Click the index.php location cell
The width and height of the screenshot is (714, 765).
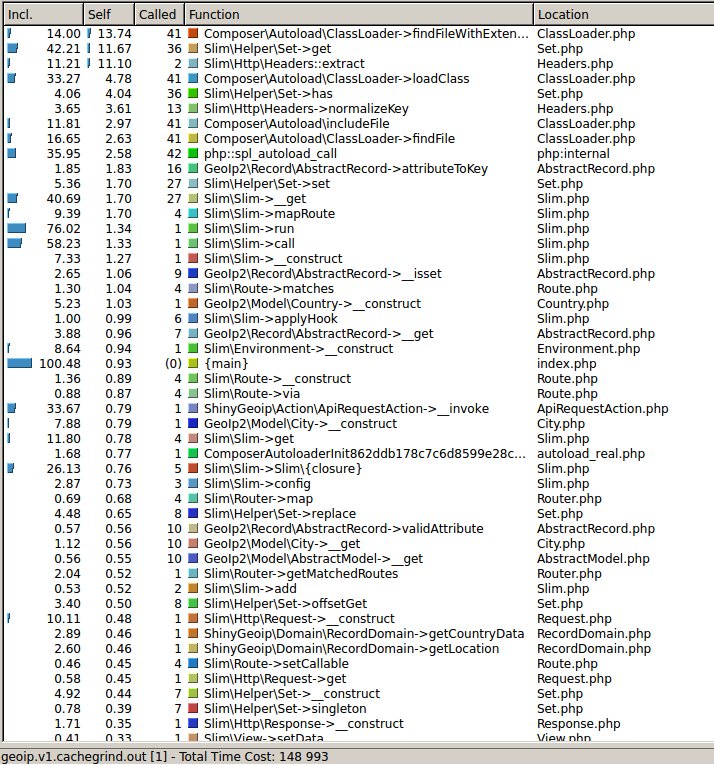point(567,363)
